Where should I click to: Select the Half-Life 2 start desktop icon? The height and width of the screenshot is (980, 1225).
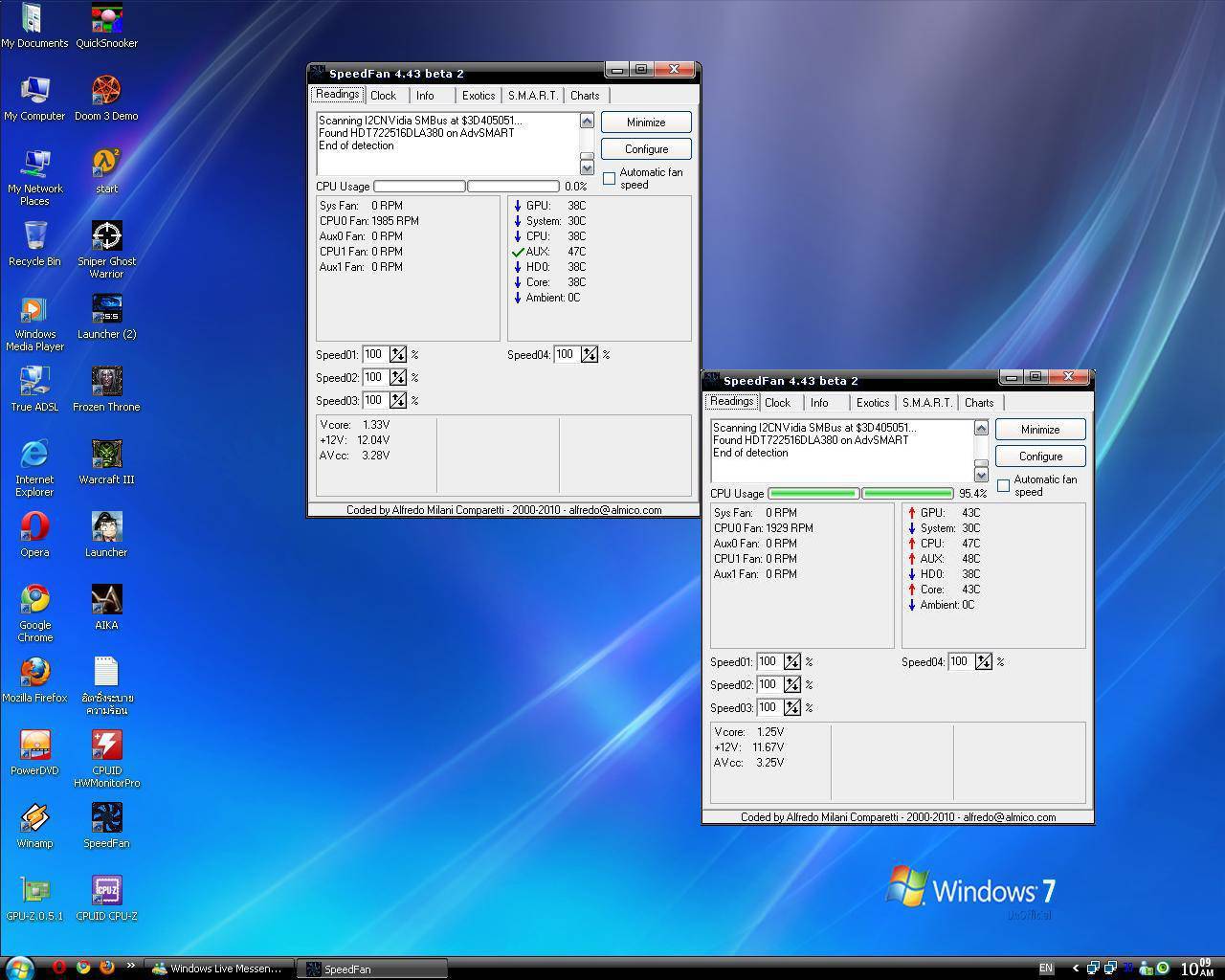click(x=106, y=171)
